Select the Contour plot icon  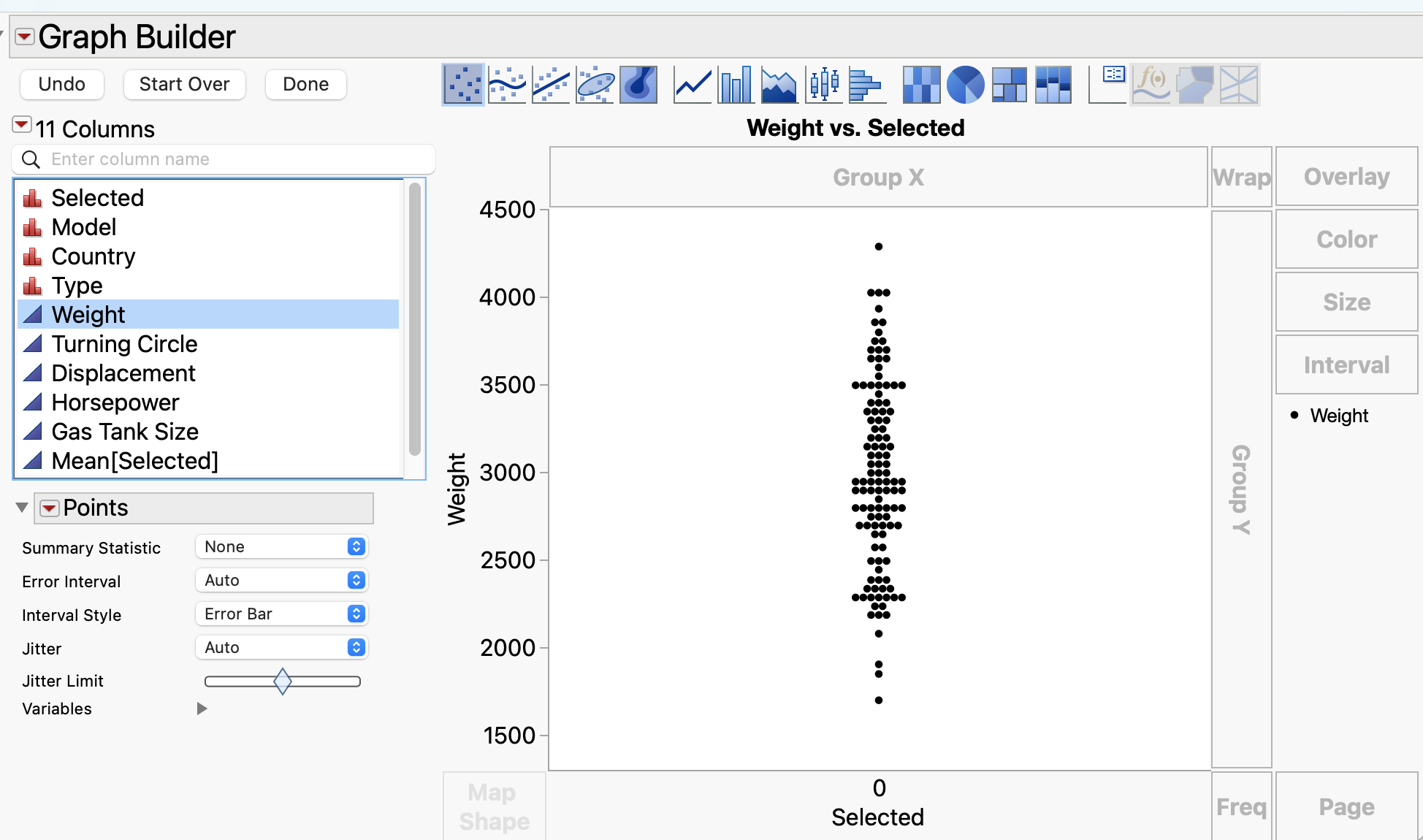[x=638, y=85]
